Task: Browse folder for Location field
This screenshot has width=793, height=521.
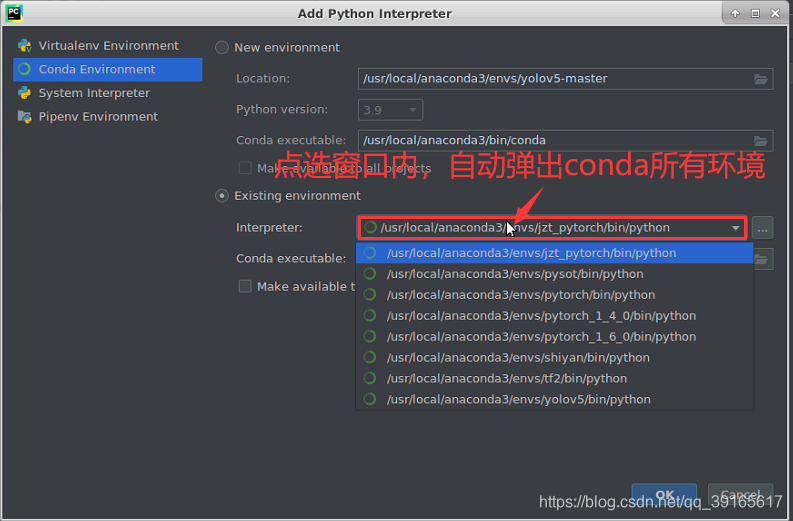Action: coord(760,79)
